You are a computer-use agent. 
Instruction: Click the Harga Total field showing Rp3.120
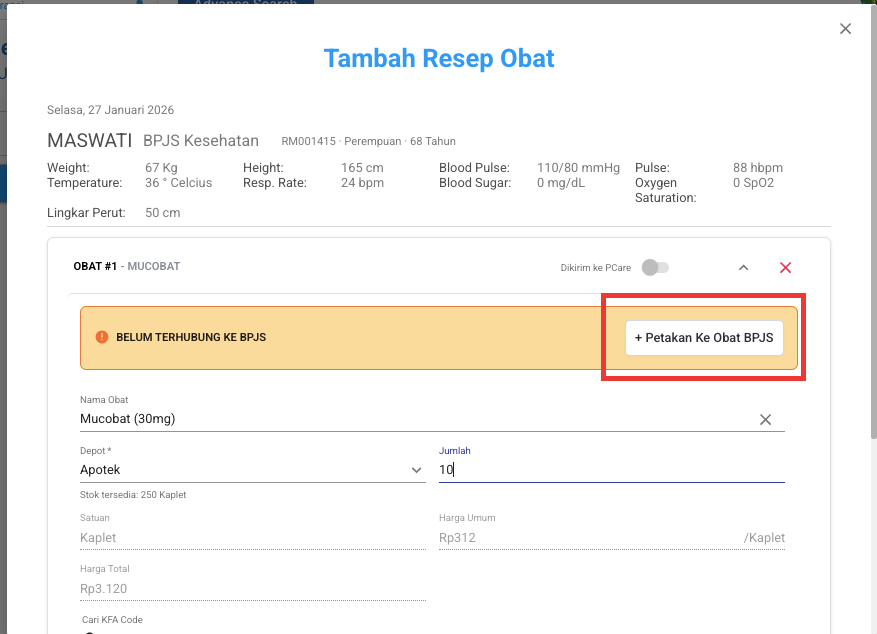pos(252,588)
